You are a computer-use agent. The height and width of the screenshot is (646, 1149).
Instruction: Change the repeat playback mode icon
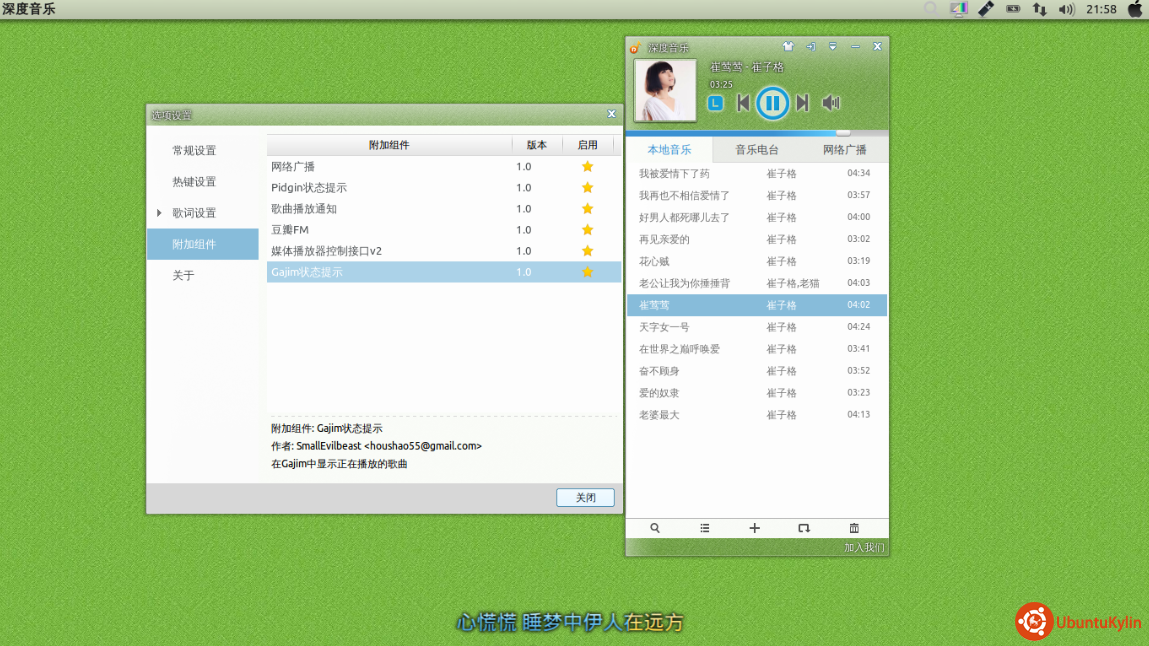click(x=804, y=528)
